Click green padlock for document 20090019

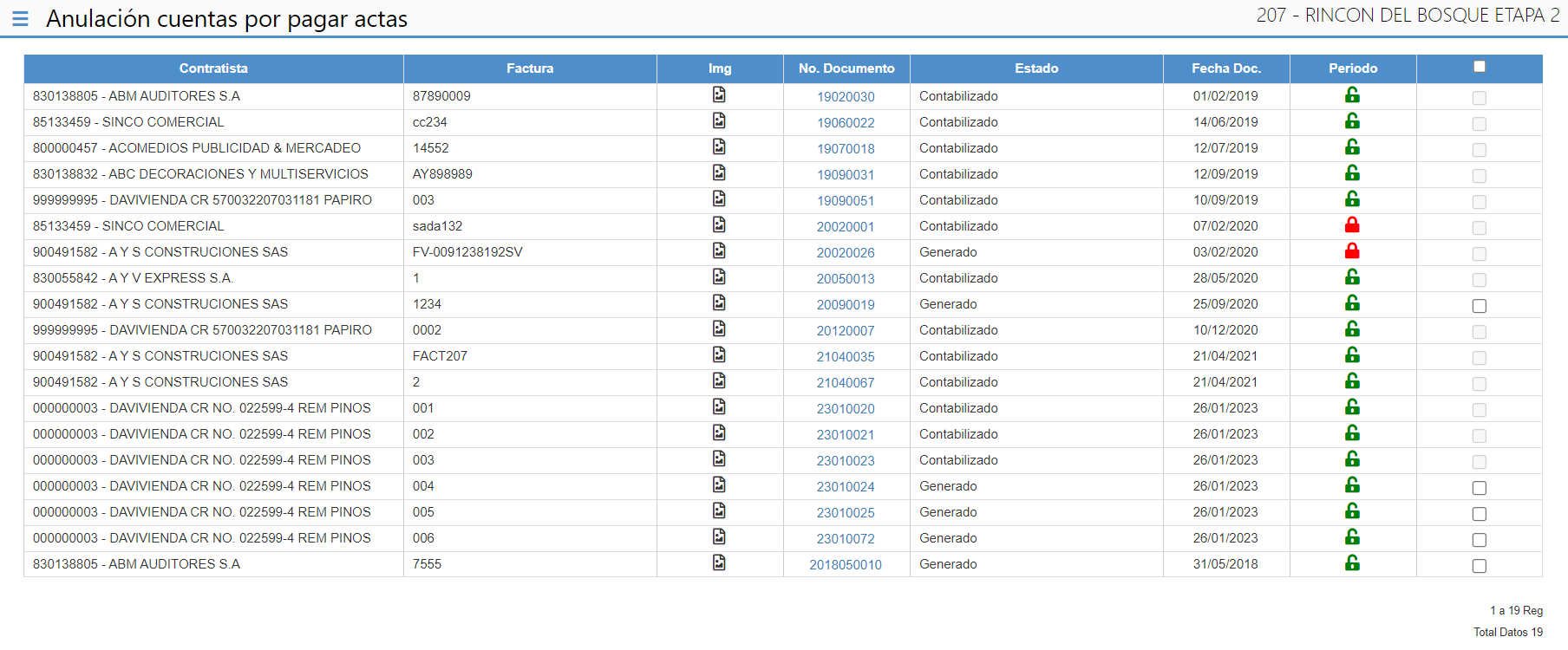click(1352, 302)
